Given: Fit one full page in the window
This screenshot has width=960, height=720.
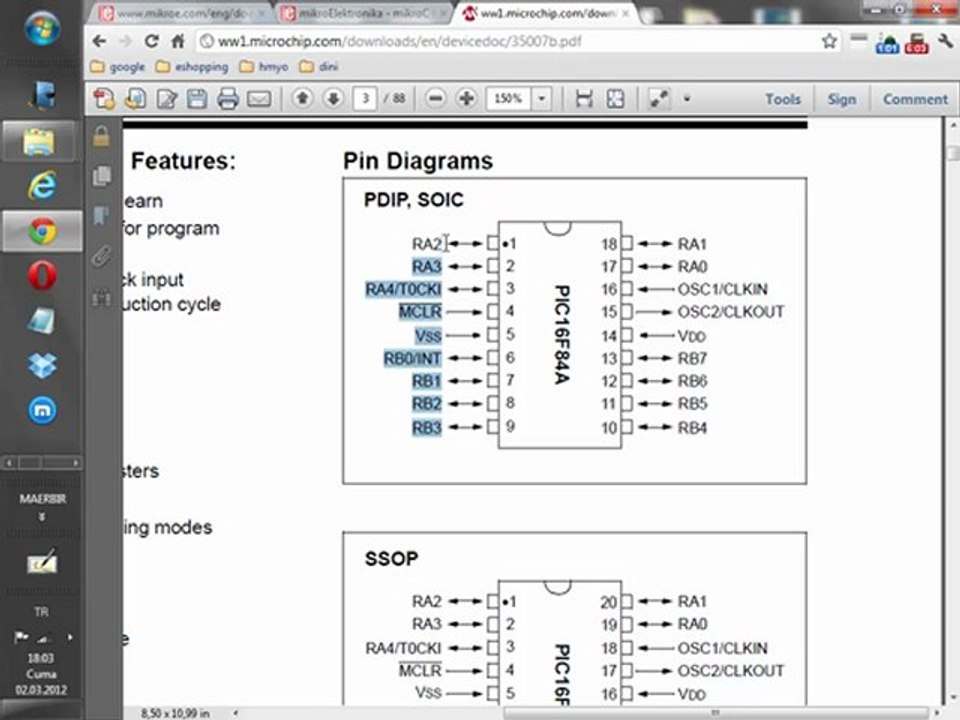Looking at the screenshot, I should (x=615, y=99).
